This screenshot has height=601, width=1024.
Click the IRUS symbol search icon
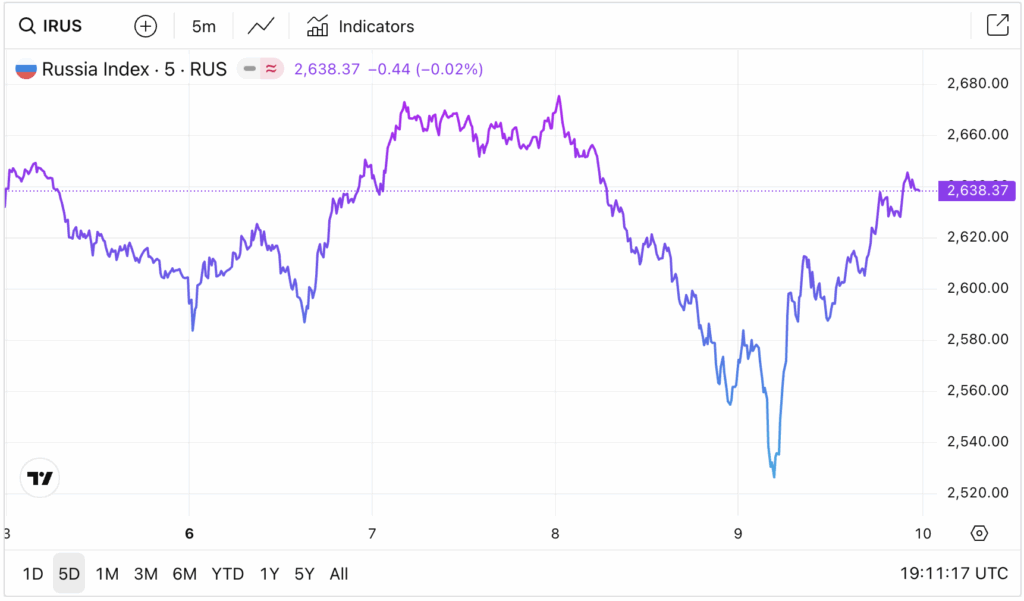point(27,26)
